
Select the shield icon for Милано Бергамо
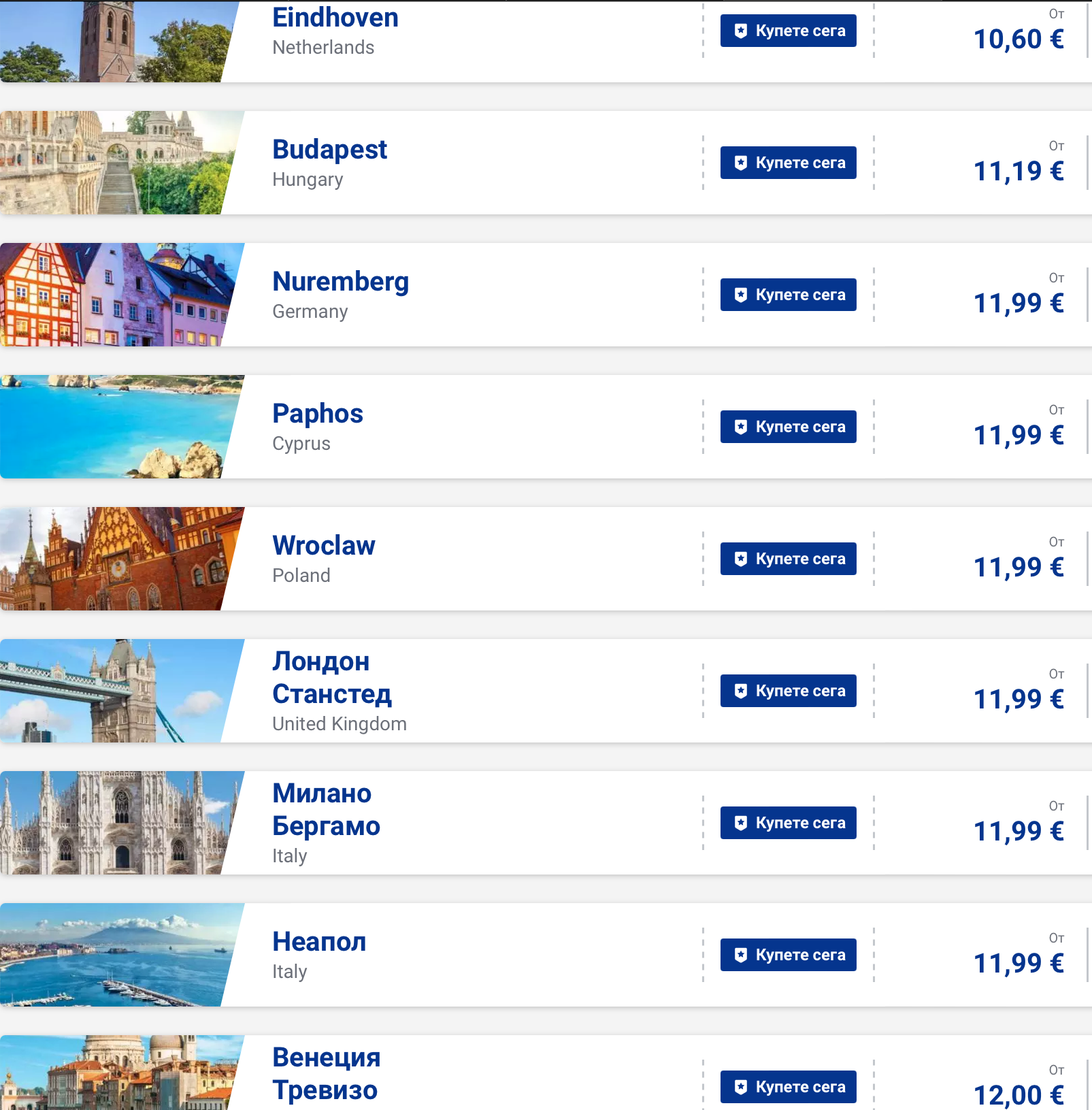741,823
